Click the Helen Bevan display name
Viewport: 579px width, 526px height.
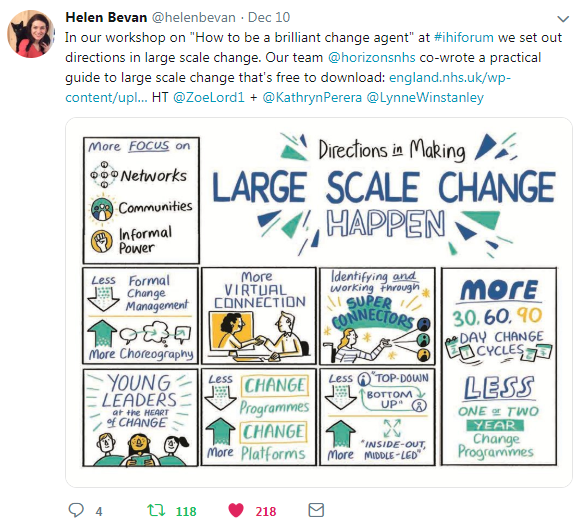pyautogui.click(x=106, y=17)
